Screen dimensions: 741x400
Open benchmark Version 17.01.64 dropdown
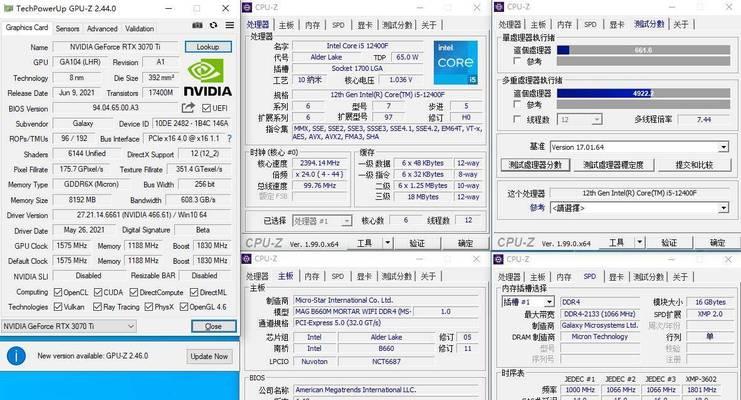point(639,147)
